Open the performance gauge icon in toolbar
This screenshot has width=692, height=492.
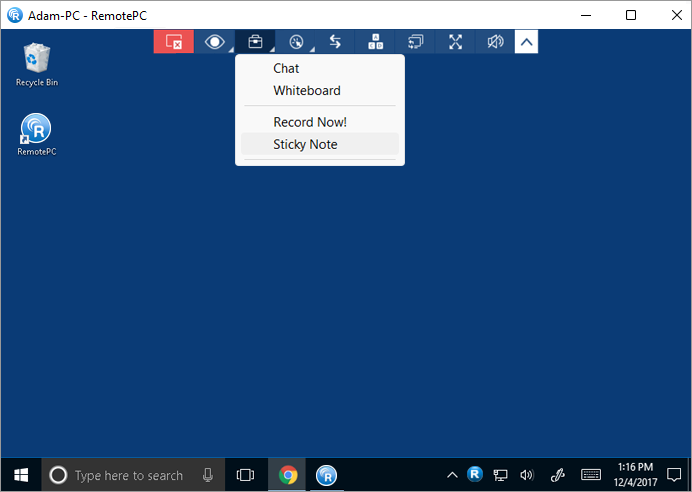click(x=295, y=42)
